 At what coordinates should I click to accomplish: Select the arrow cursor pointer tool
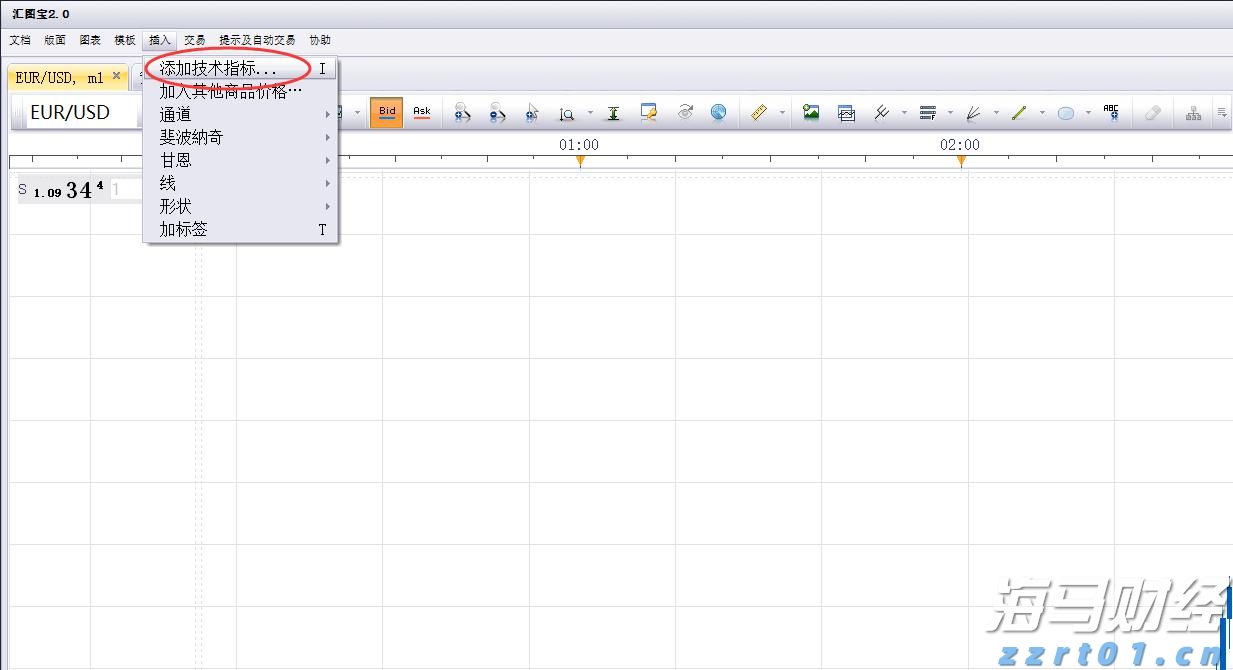(x=532, y=113)
